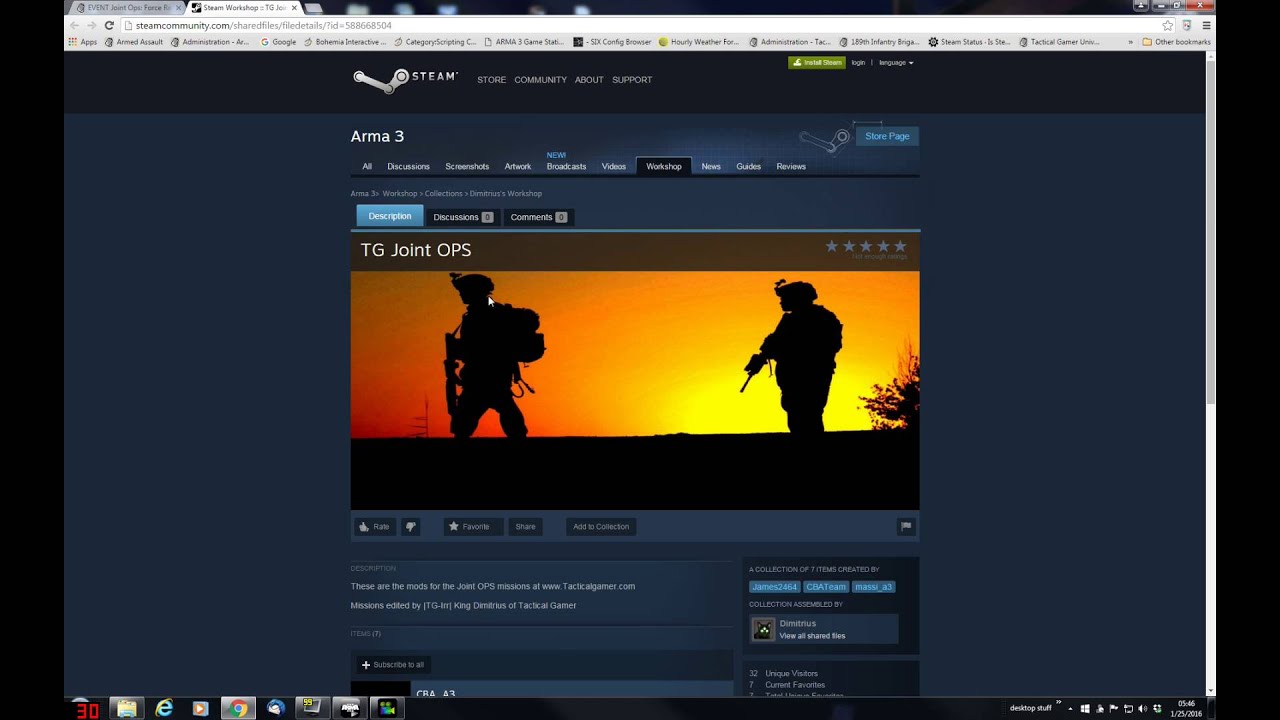
Task: Reload the page with the refresh icon
Action: 109,25
